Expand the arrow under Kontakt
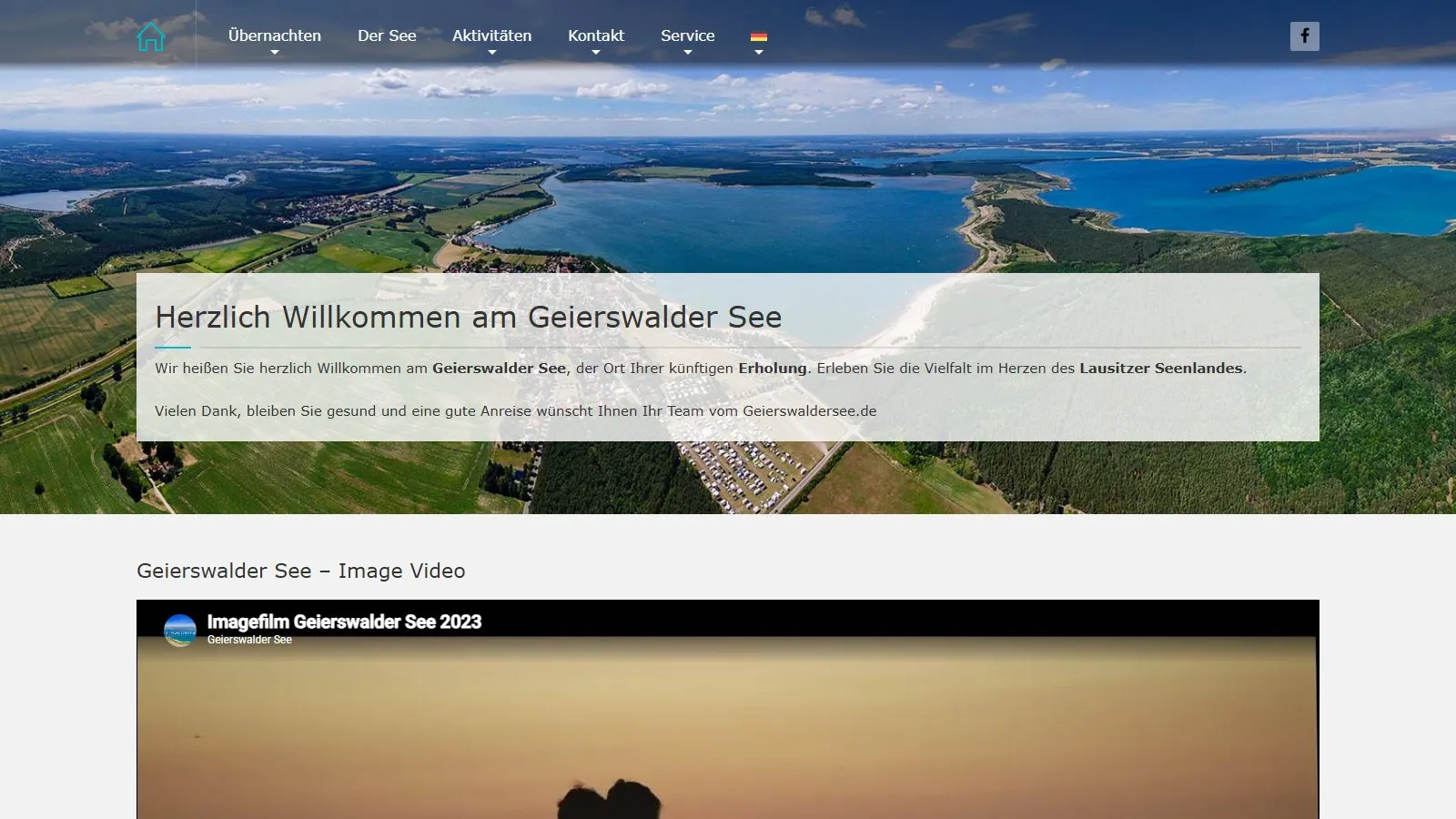Viewport: 1456px width, 819px height. tap(596, 53)
